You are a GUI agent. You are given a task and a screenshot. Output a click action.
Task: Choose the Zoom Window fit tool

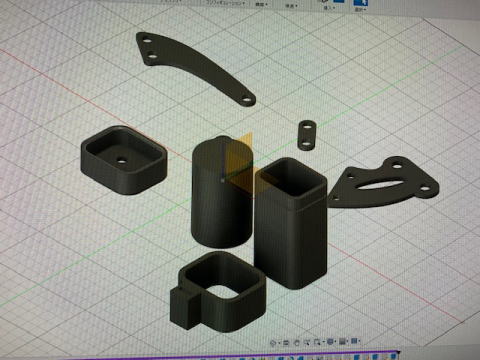click(x=317, y=342)
